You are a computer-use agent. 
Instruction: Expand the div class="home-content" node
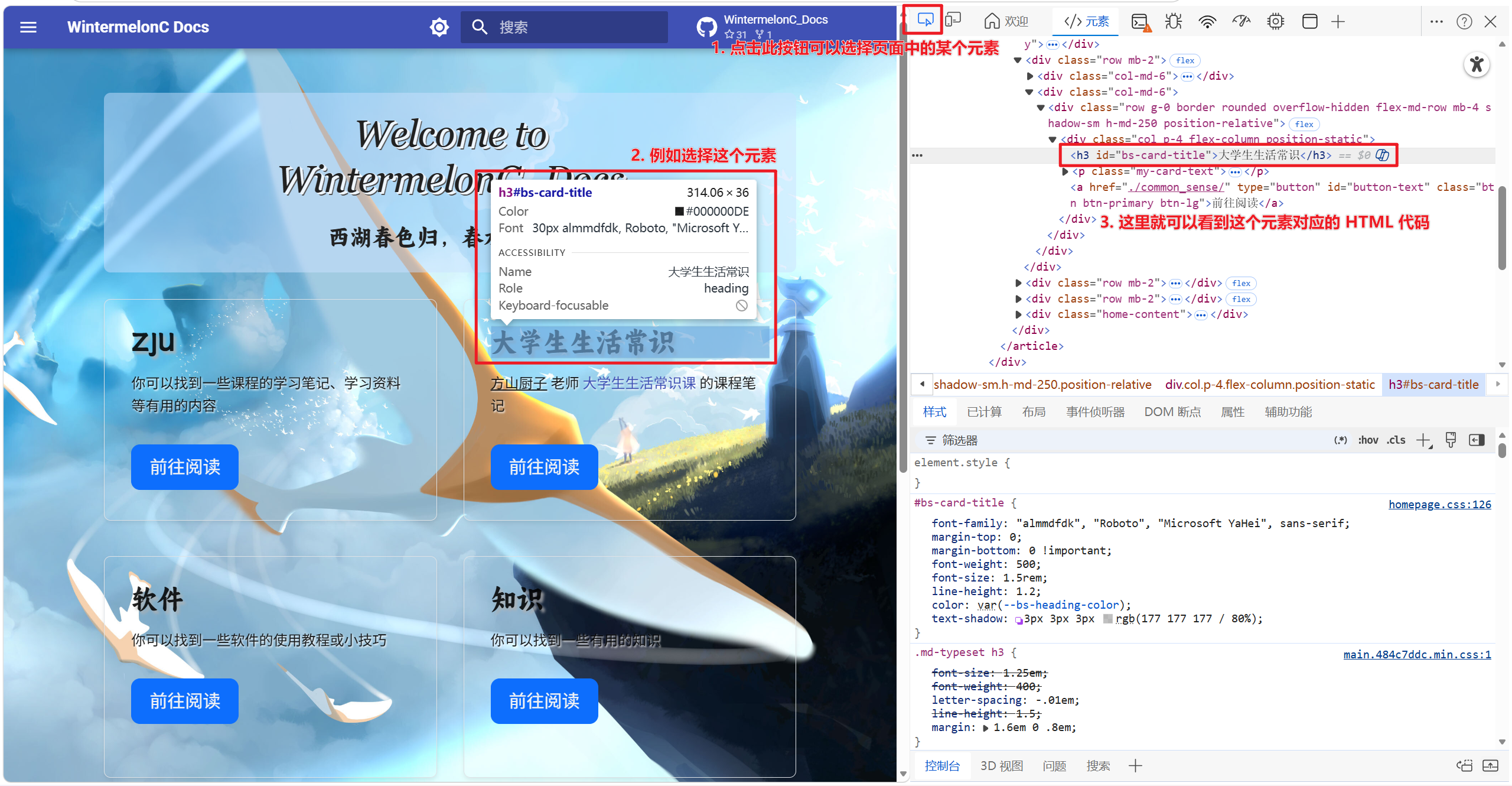[x=1018, y=315]
